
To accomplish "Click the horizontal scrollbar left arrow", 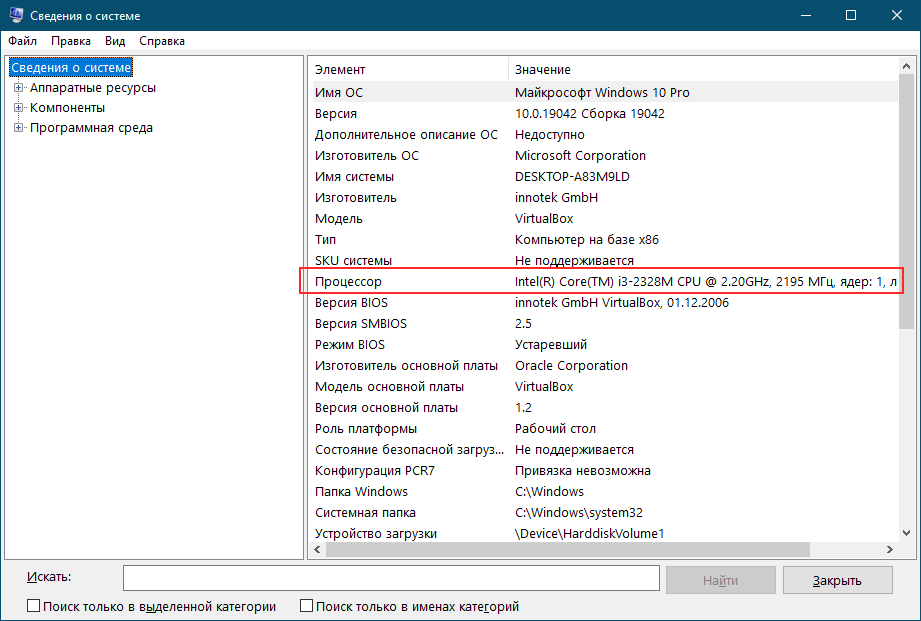I will coord(317,550).
